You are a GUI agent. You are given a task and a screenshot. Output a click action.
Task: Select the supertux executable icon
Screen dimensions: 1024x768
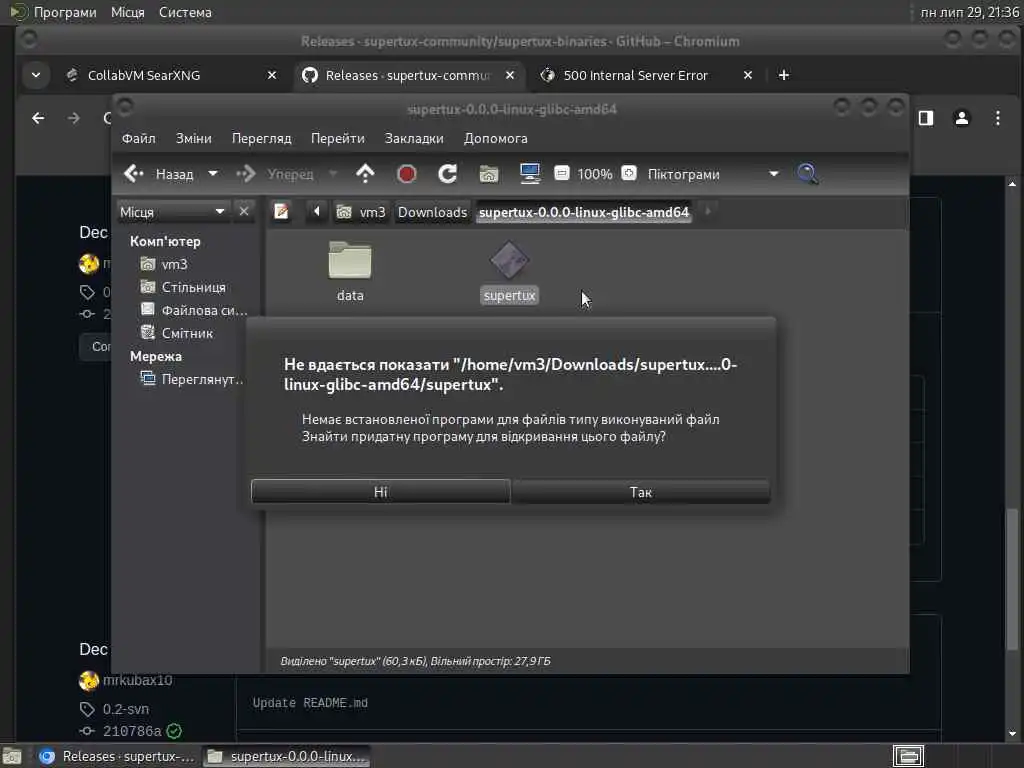coord(509,261)
